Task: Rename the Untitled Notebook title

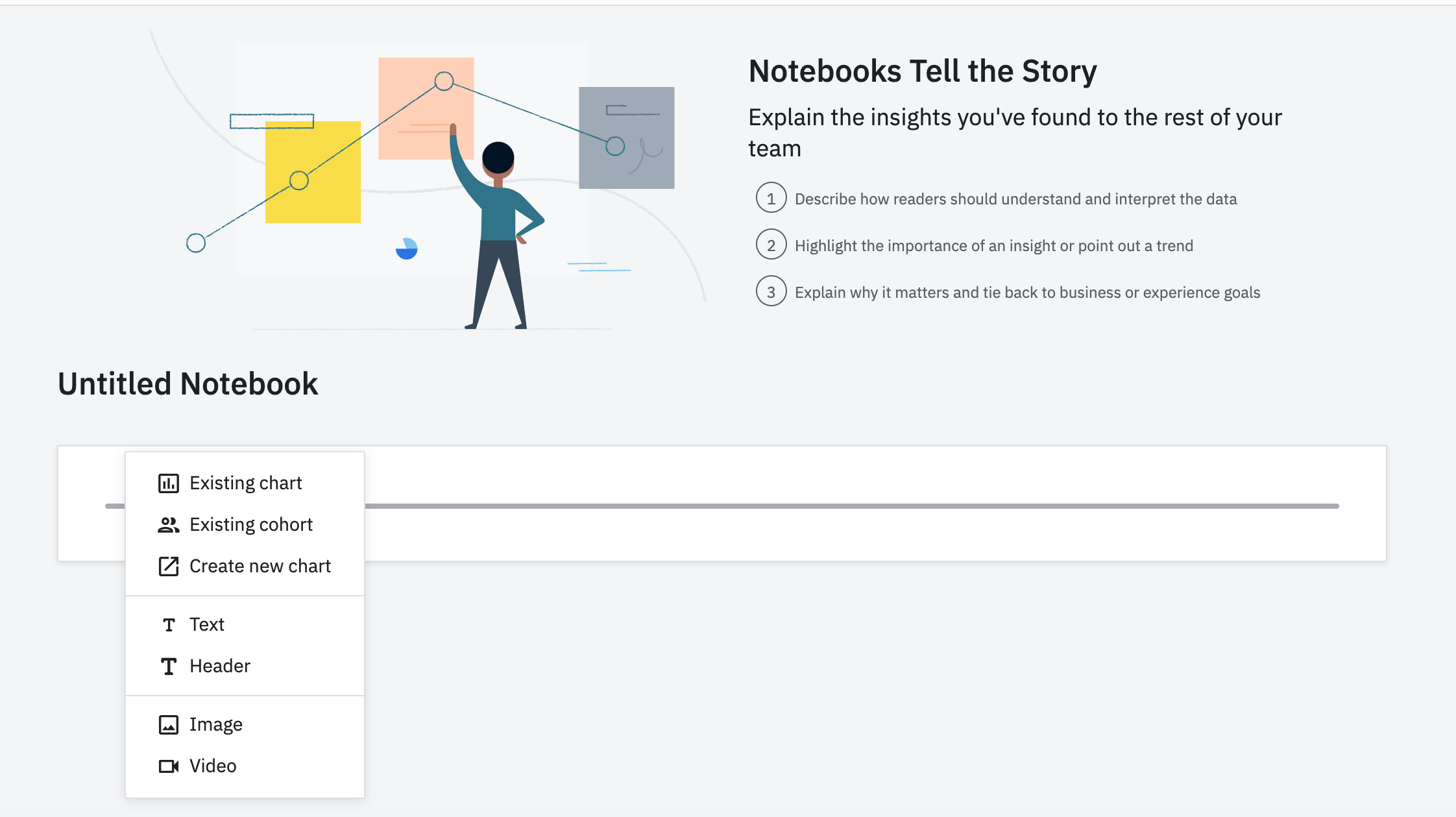Action: tap(188, 384)
